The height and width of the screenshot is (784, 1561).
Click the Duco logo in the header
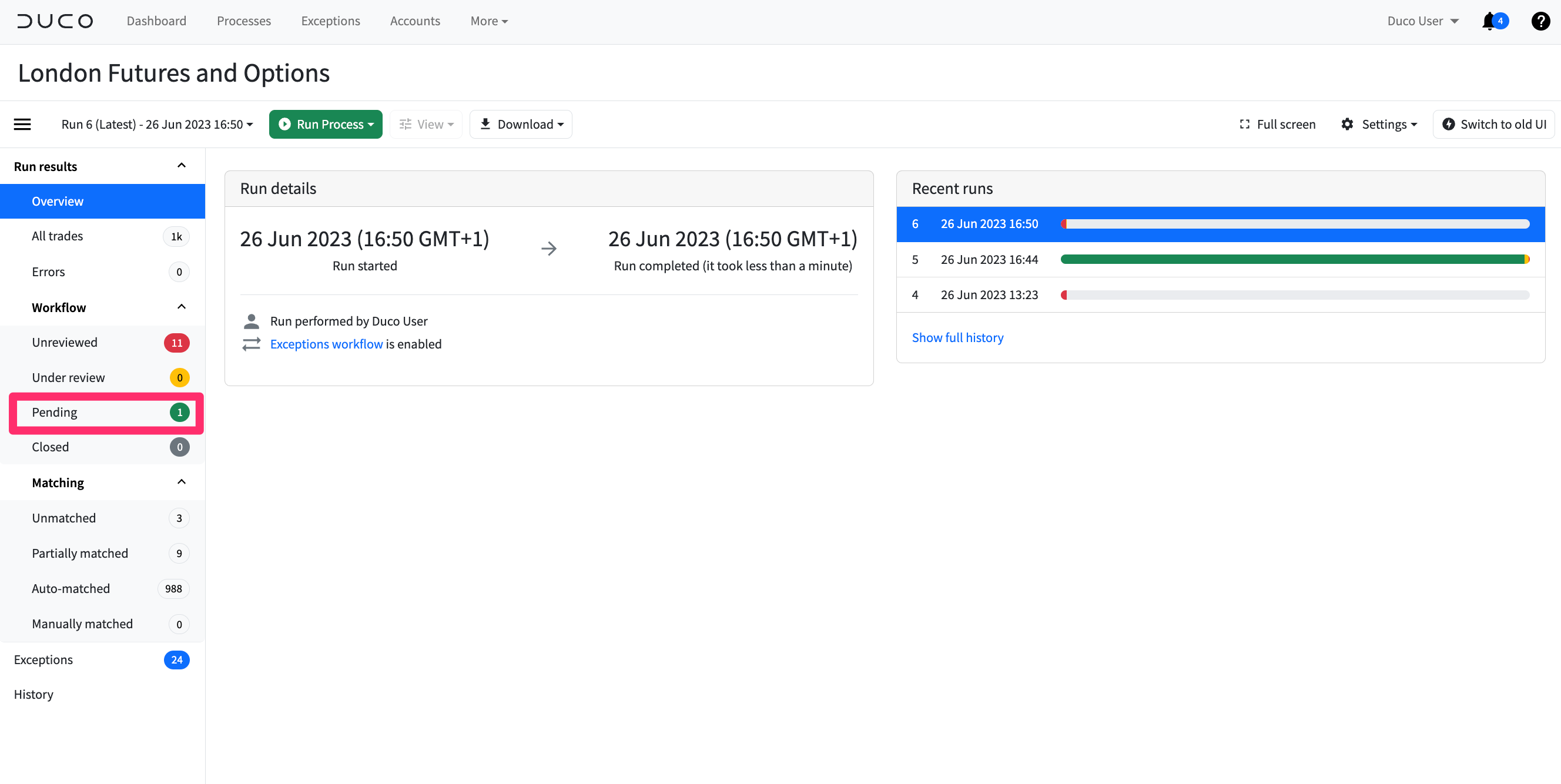point(55,21)
